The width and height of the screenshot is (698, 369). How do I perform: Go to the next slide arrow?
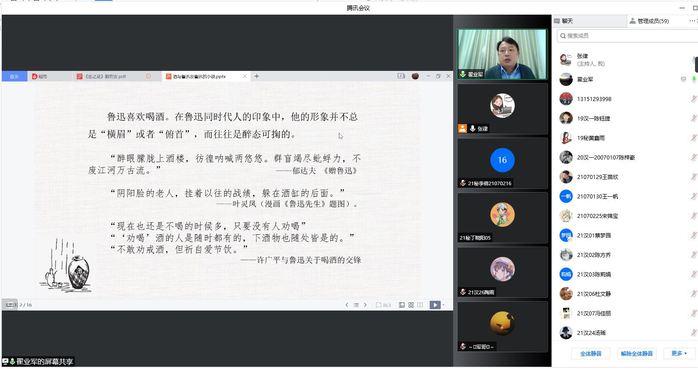pyautogui.click(x=365, y=305)
